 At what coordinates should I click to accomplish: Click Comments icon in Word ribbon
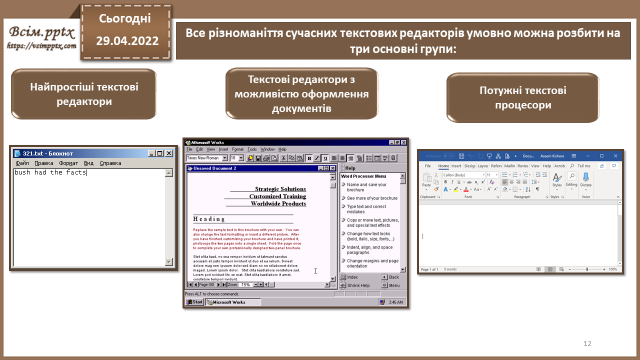[614, 166]
